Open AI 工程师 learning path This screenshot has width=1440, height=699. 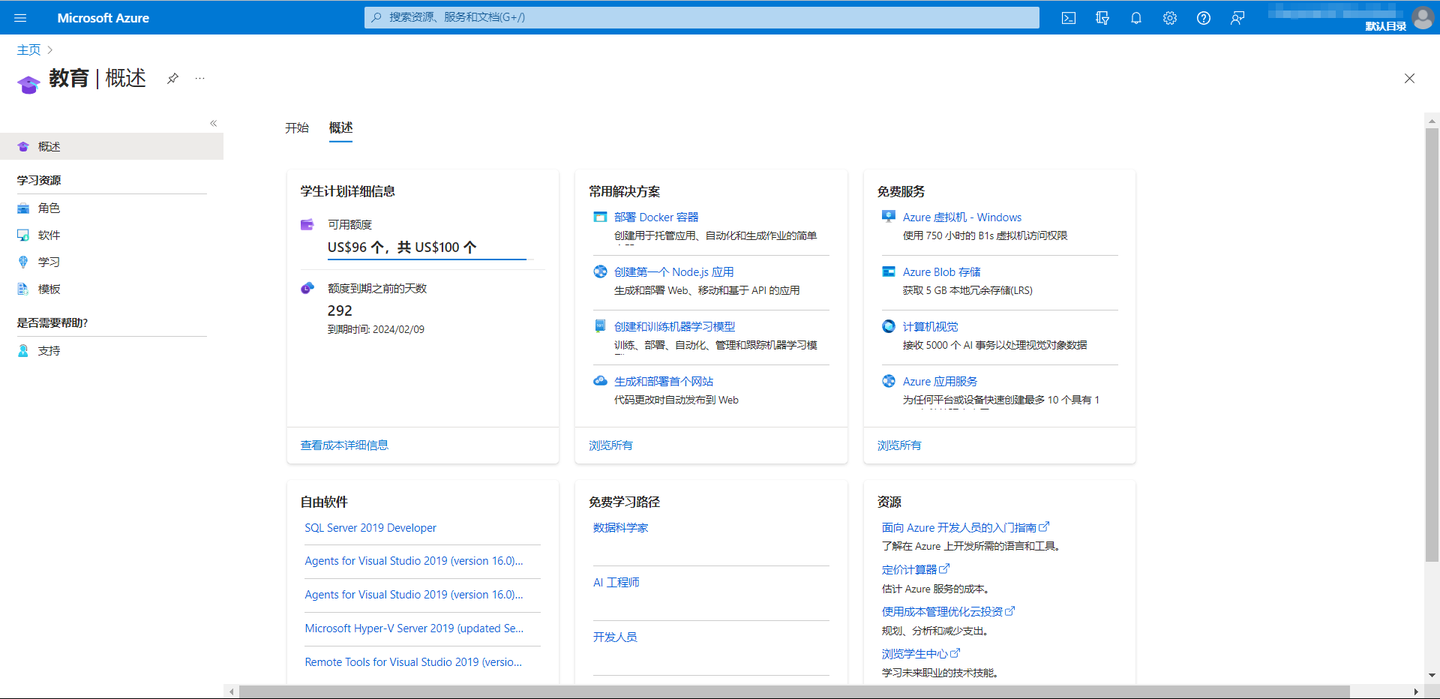[x=616, y=582]
